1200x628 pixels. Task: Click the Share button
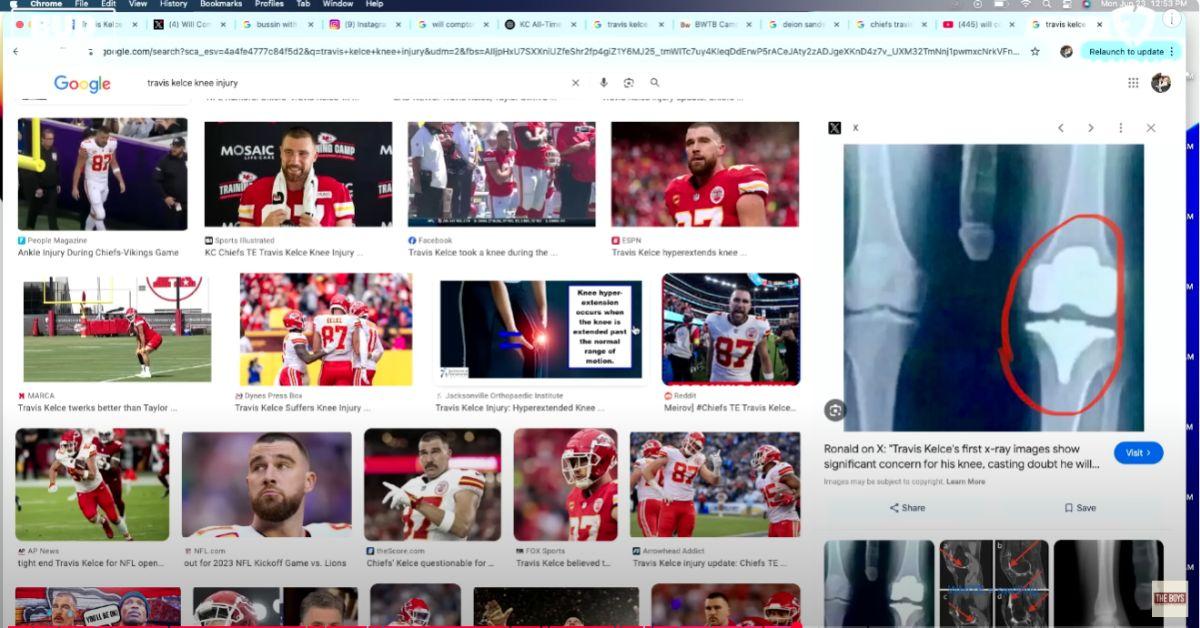pos(907,508)
